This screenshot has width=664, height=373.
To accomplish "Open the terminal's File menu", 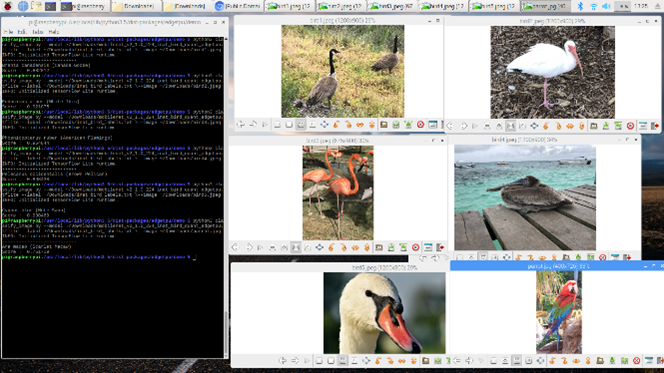I will click(x=8, y=32).
